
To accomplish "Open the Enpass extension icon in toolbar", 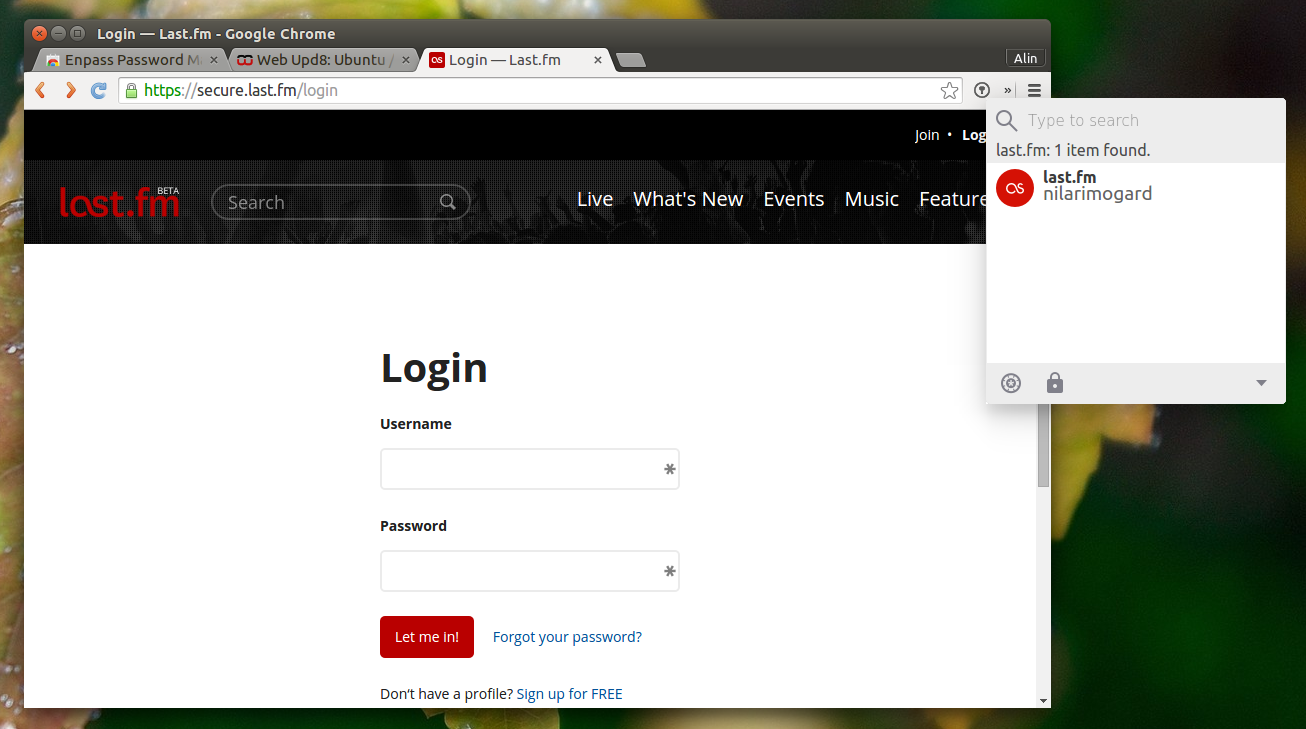I will coord(982,90).
